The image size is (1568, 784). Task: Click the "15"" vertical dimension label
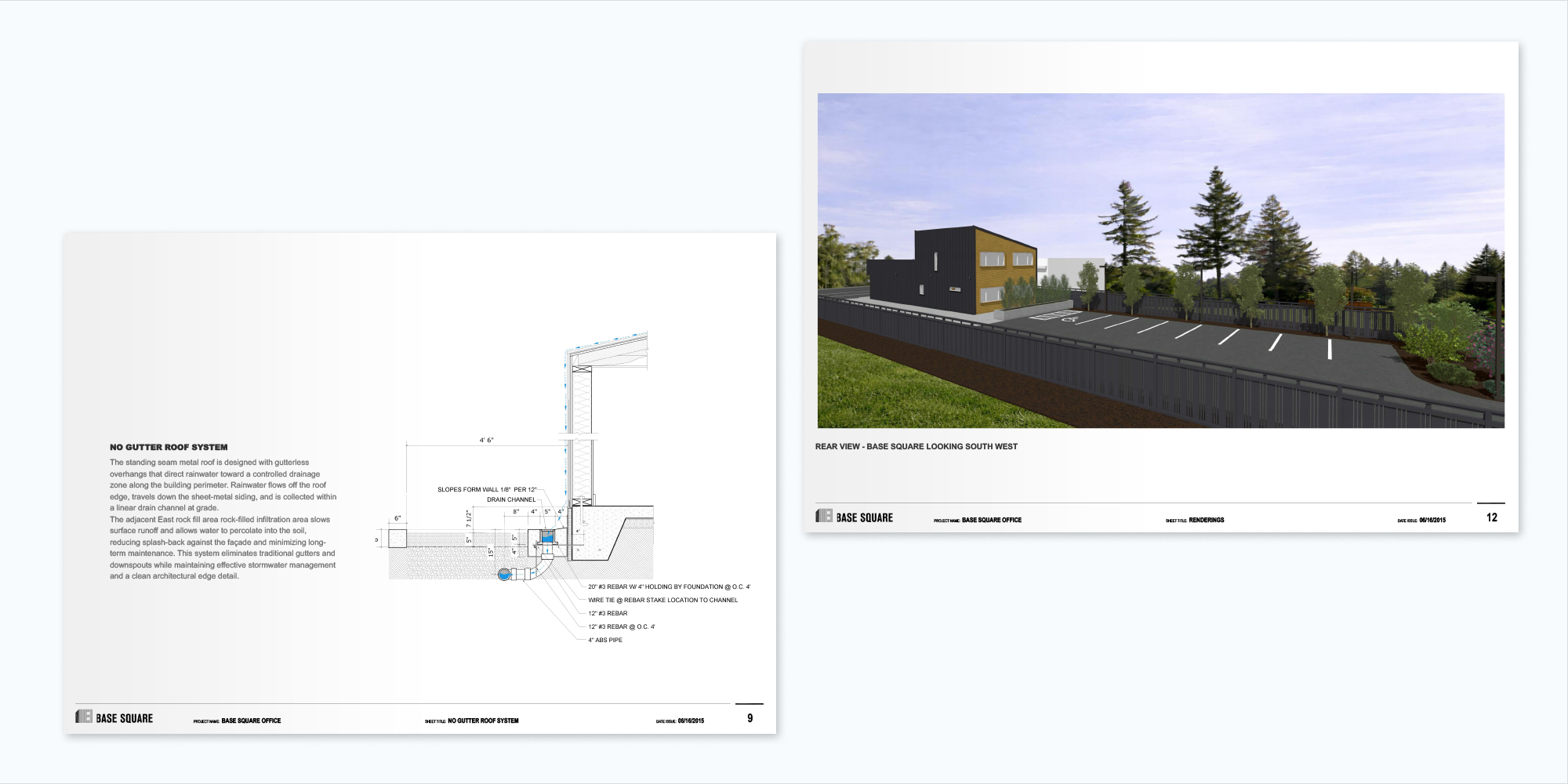point(492,552)
